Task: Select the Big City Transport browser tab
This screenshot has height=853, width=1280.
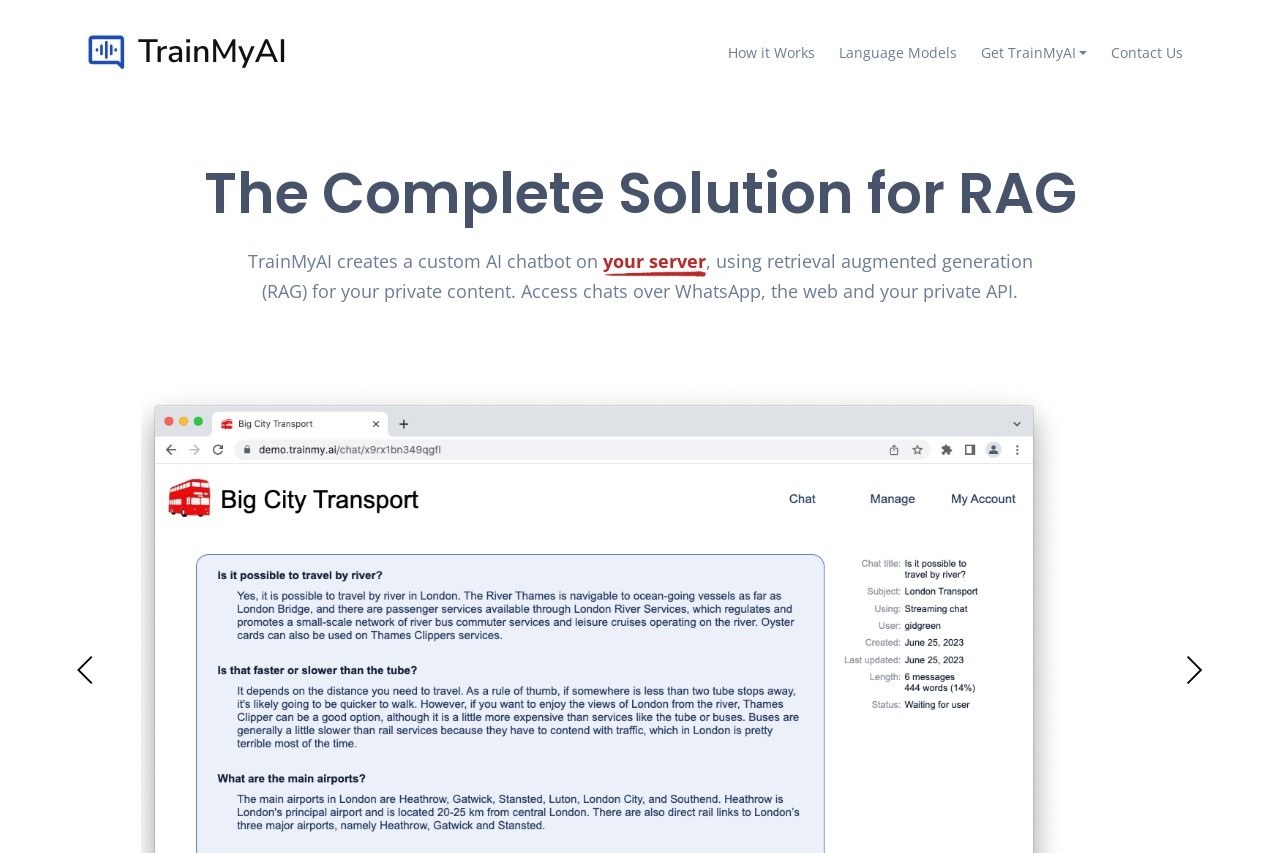Action: tap(300, 424)
